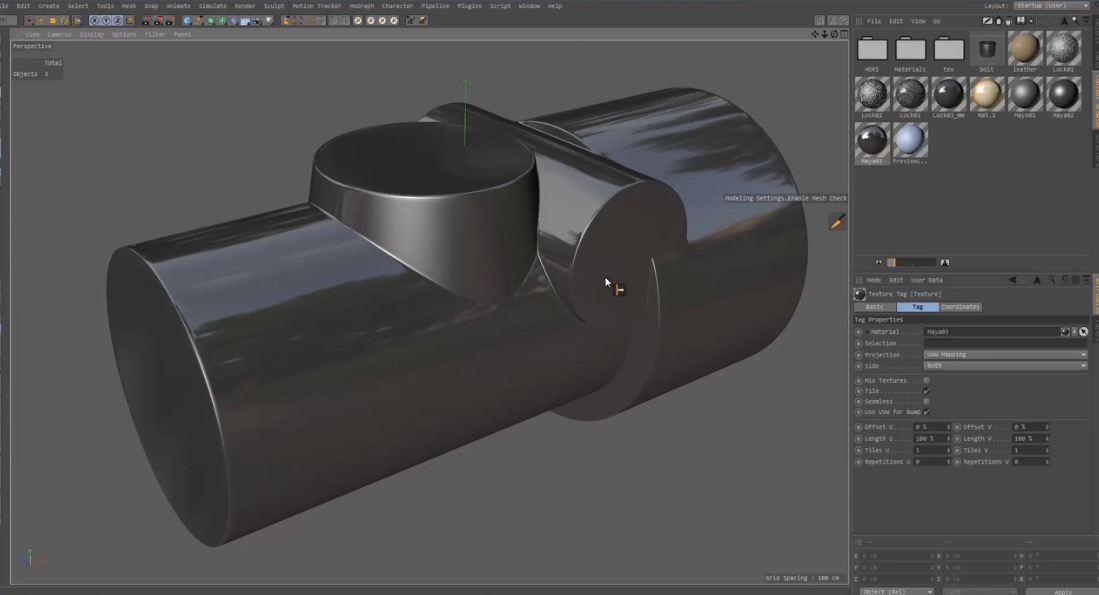Disable the Tile checkbox
Image resolution: width=1099 pixels, height=595 pixels.
tap(927, 391)
